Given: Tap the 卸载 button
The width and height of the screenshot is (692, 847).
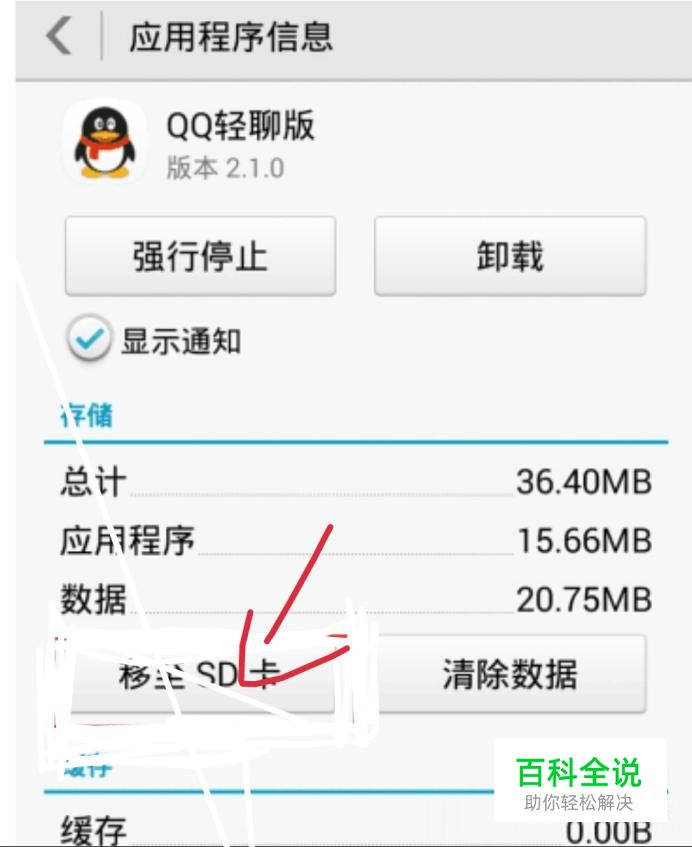Looking at the screenshot, I should [x=510, y=256].
